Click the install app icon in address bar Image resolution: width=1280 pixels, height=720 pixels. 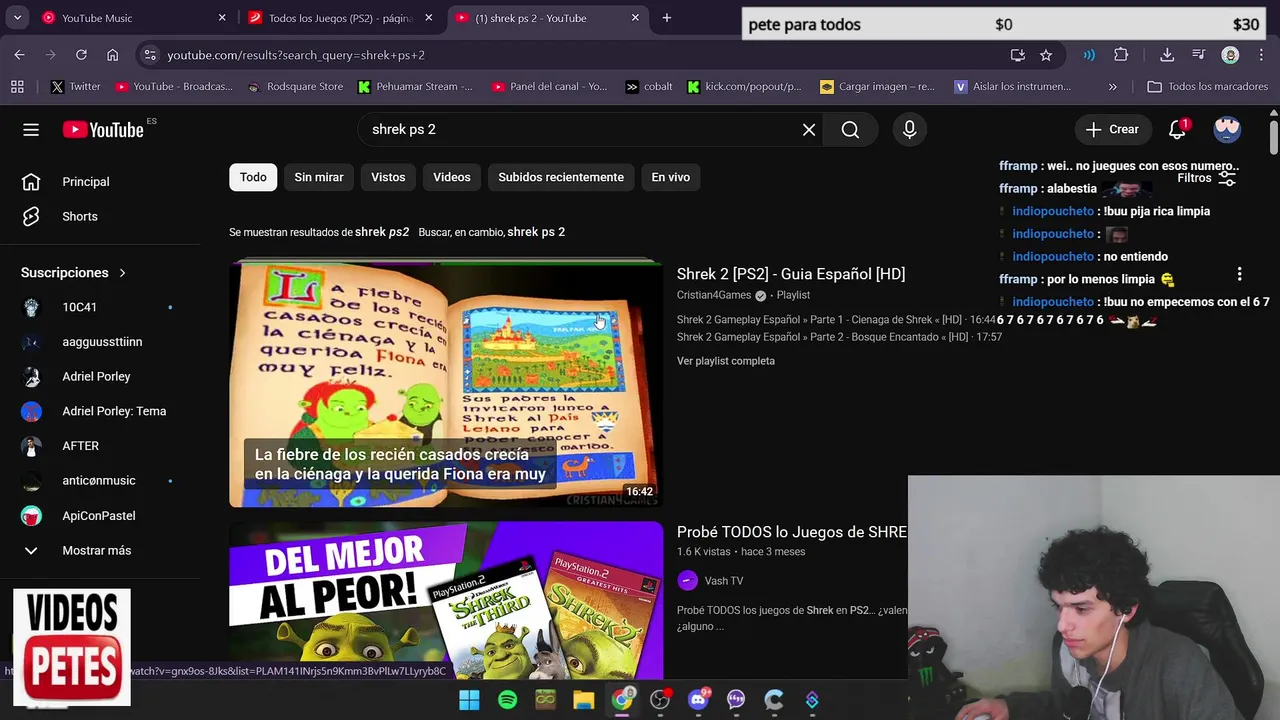[x=1017, y=55]
